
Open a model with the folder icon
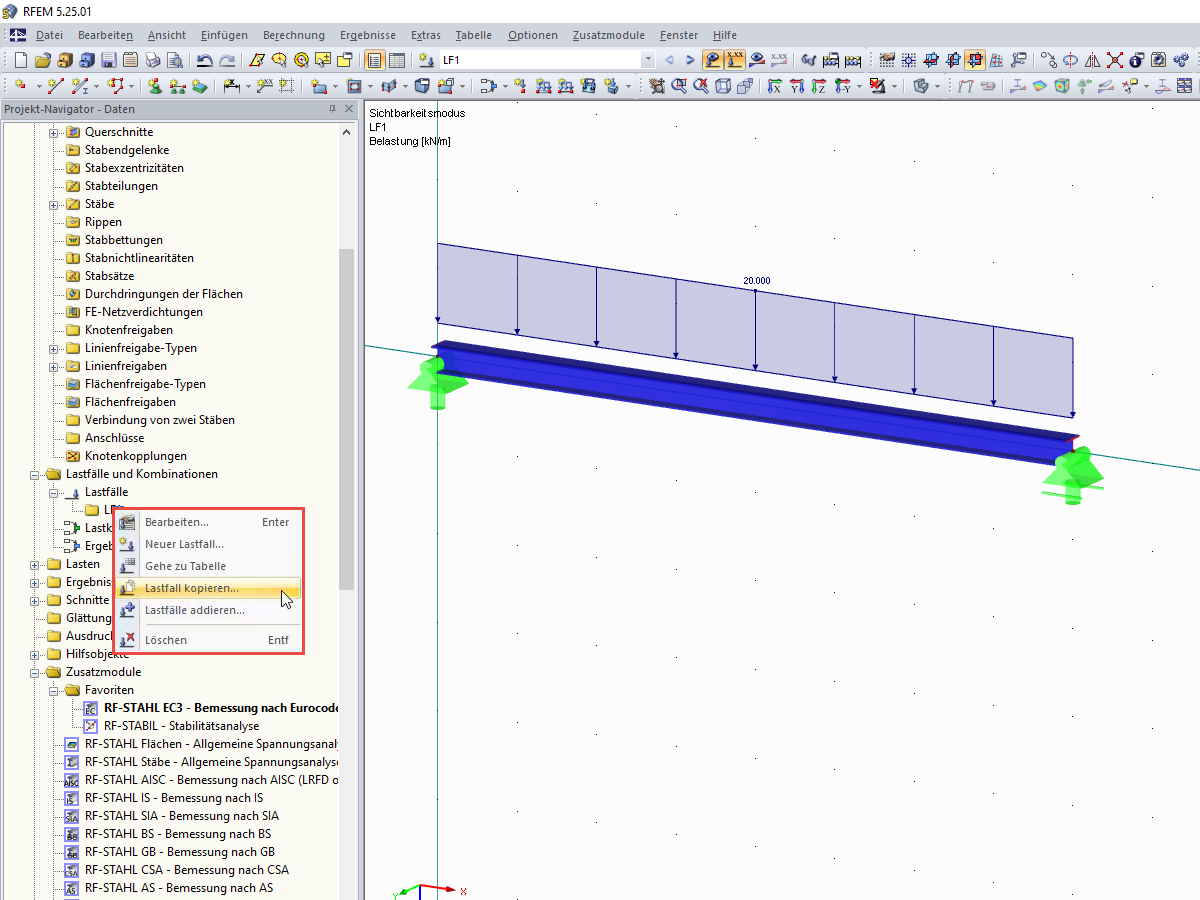pos(42,60)
